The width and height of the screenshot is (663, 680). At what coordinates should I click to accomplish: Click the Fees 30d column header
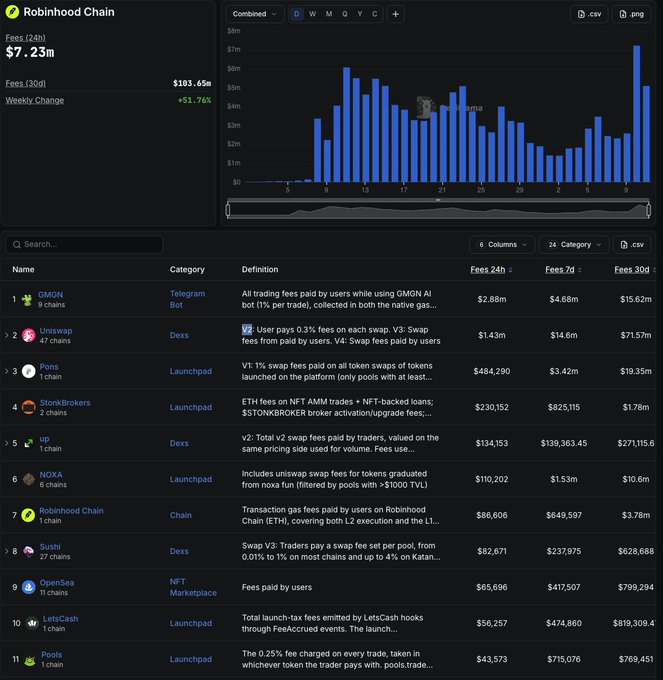point(631,269)
